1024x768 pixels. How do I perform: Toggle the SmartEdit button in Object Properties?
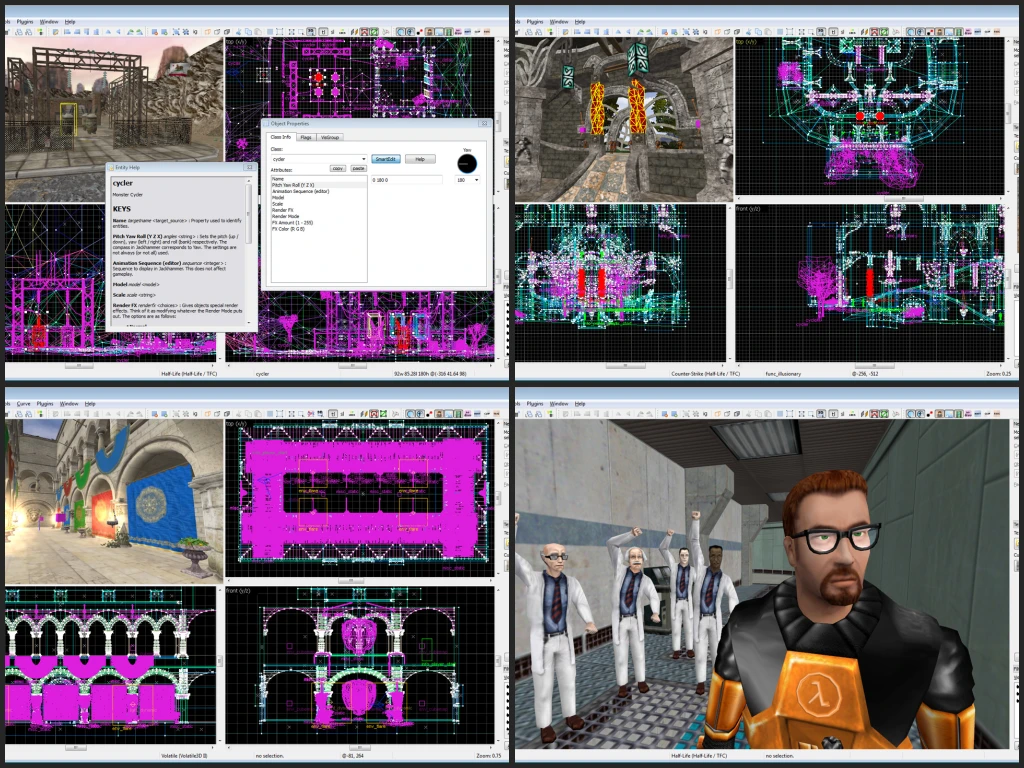(x=386, y=159)
